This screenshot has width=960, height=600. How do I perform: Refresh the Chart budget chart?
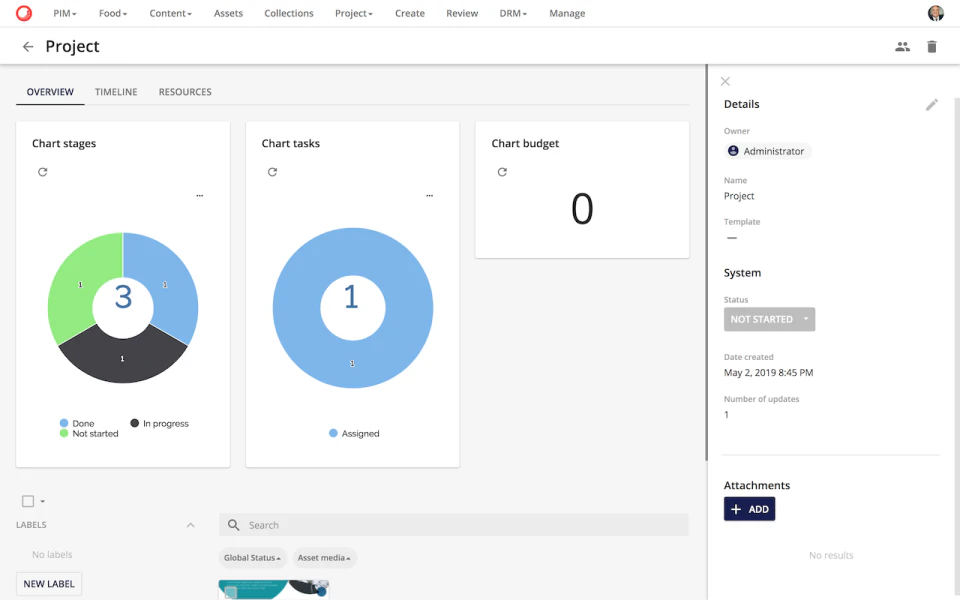click(502, 172)
